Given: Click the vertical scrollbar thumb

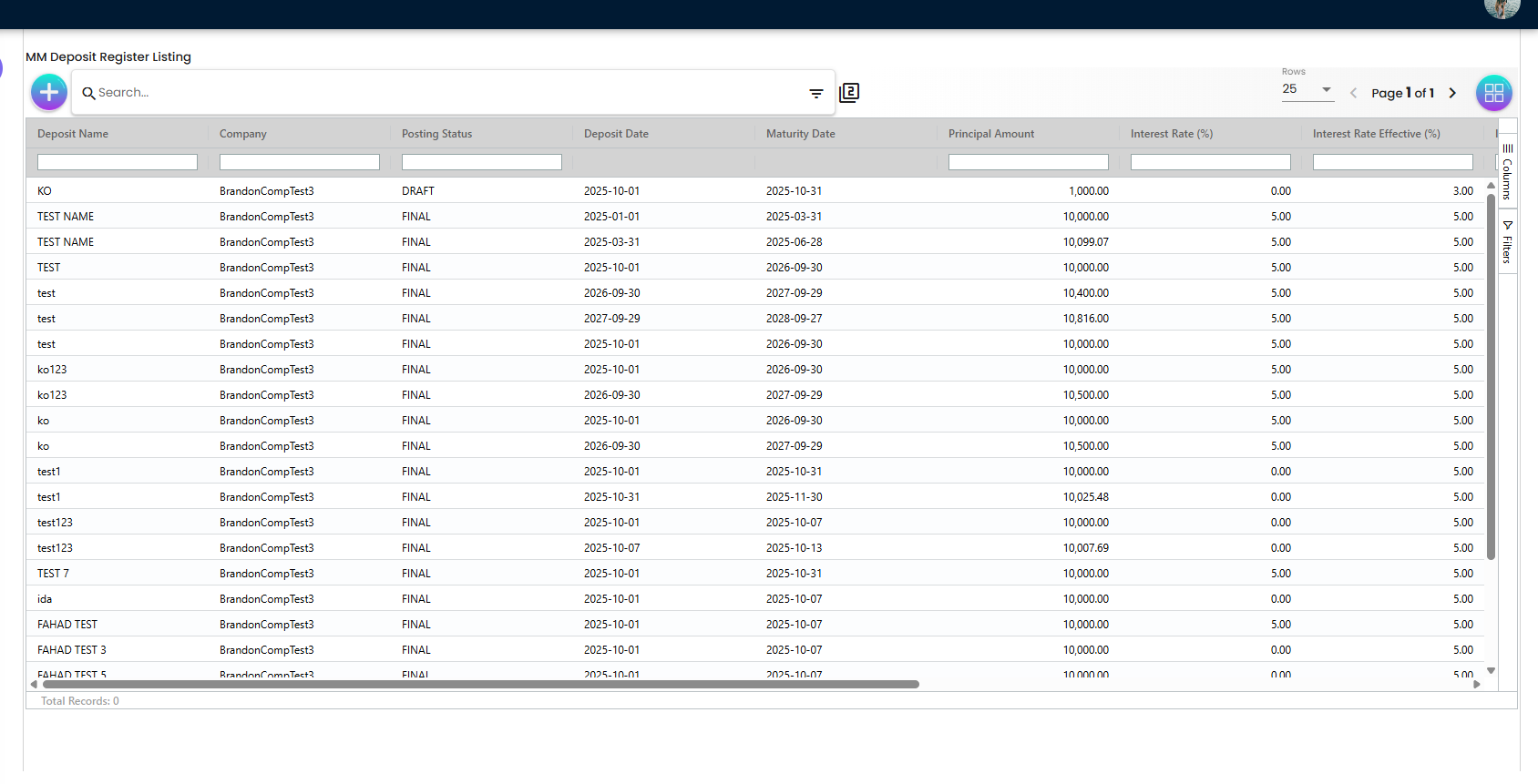Looking at the screenshot, I should [1491, 376].
